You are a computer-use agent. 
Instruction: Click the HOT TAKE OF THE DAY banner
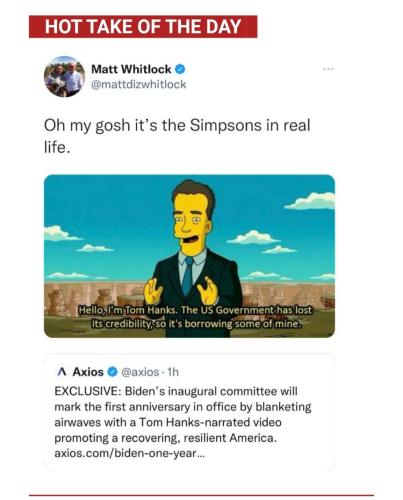pyautogui.click(x=143, y=27)
